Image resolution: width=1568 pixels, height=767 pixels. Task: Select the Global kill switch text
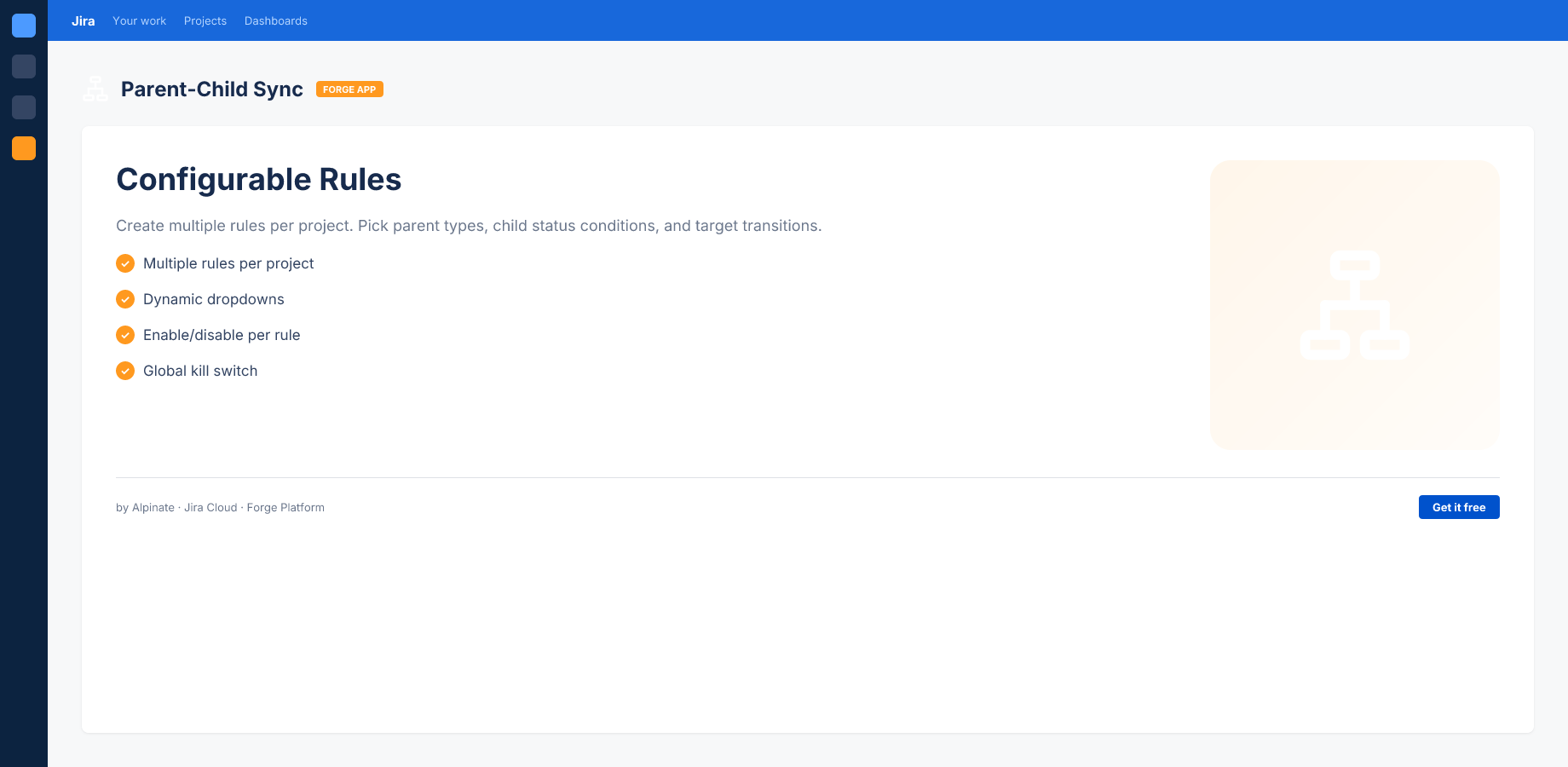tap(200, 371)
